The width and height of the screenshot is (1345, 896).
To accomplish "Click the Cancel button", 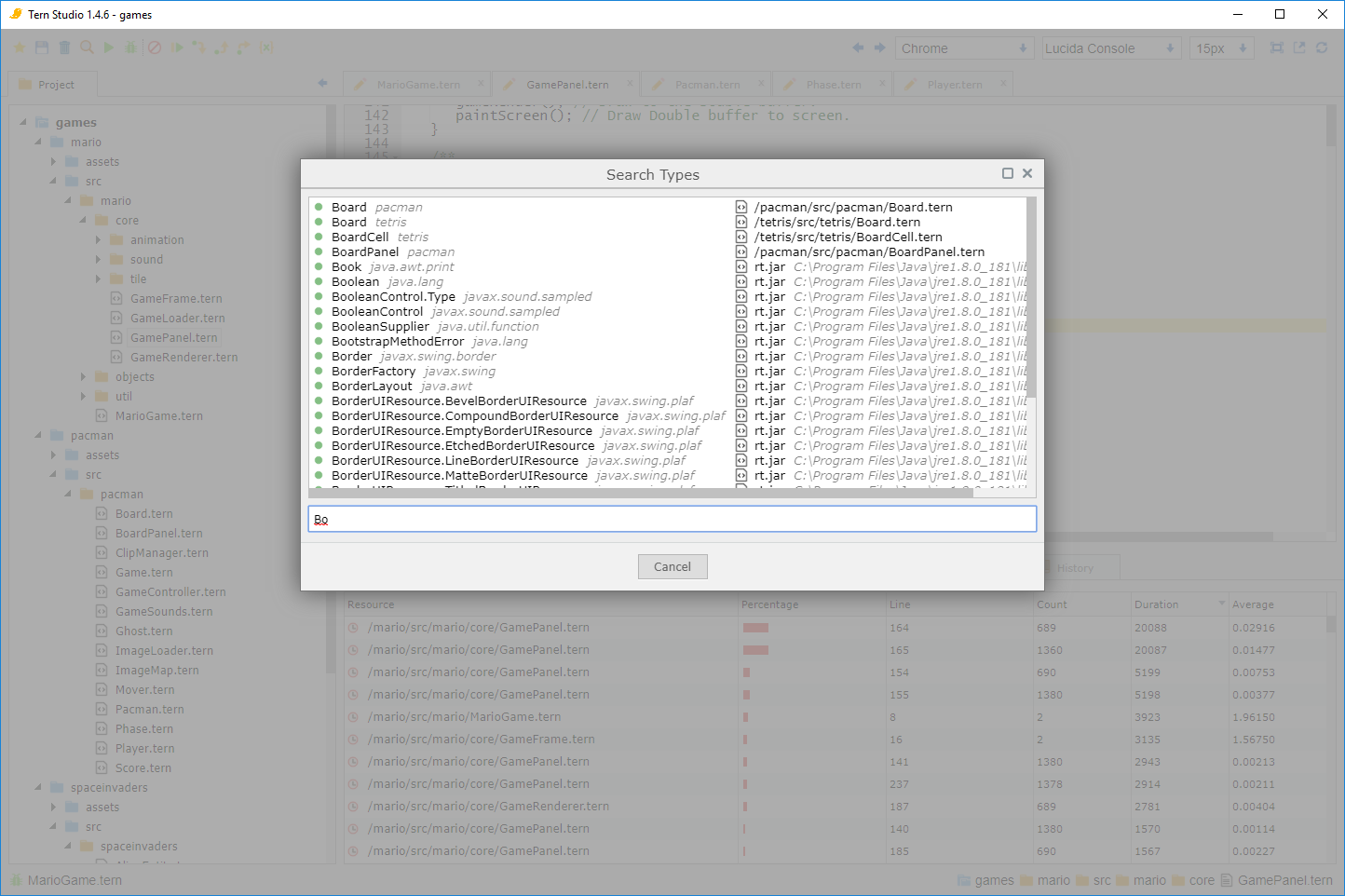I will (x=672, y=566).
